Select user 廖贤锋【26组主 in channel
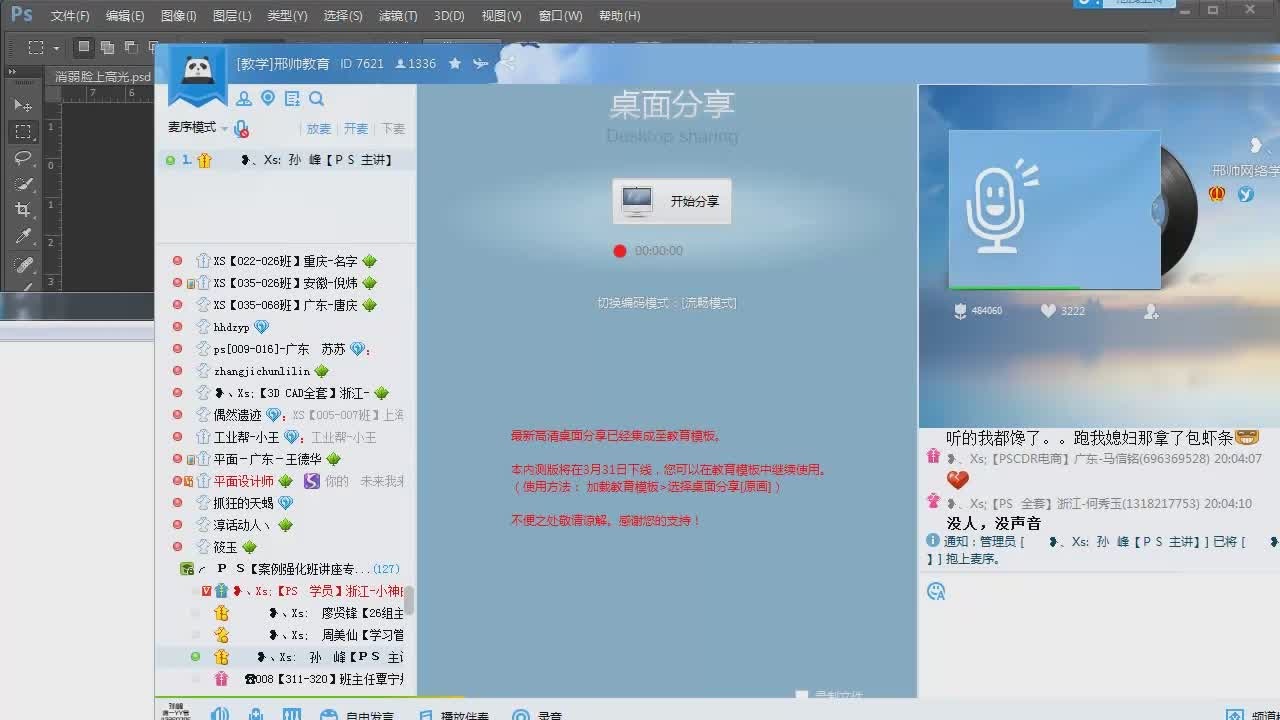This screenshot has width=1280, height=720. (x=336, y=613)
